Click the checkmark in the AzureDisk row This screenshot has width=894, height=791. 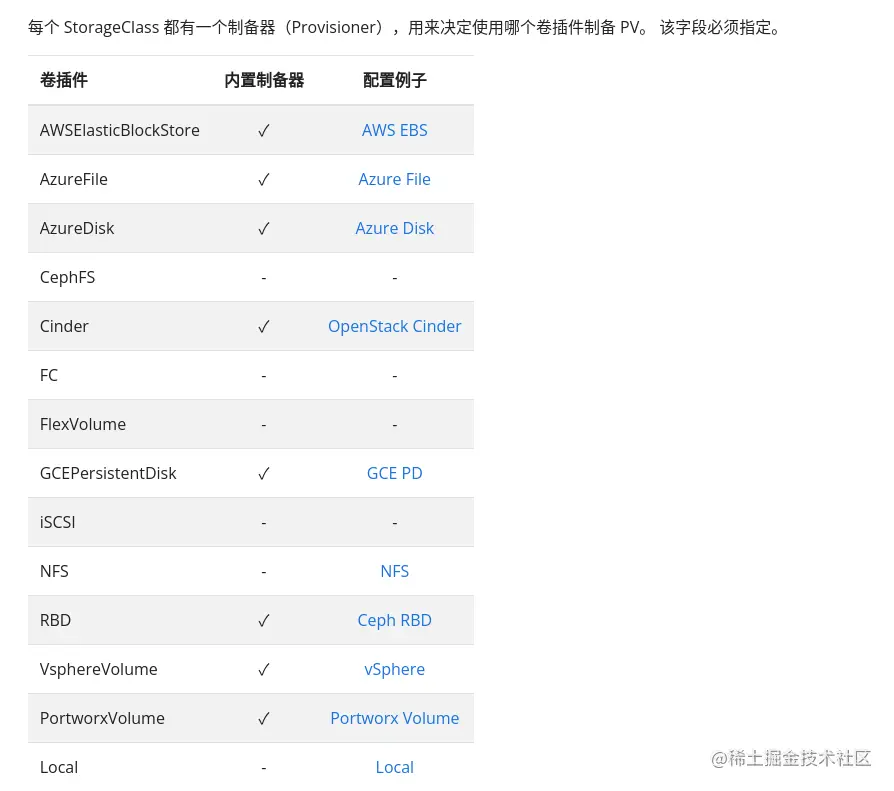click(263, 229)
